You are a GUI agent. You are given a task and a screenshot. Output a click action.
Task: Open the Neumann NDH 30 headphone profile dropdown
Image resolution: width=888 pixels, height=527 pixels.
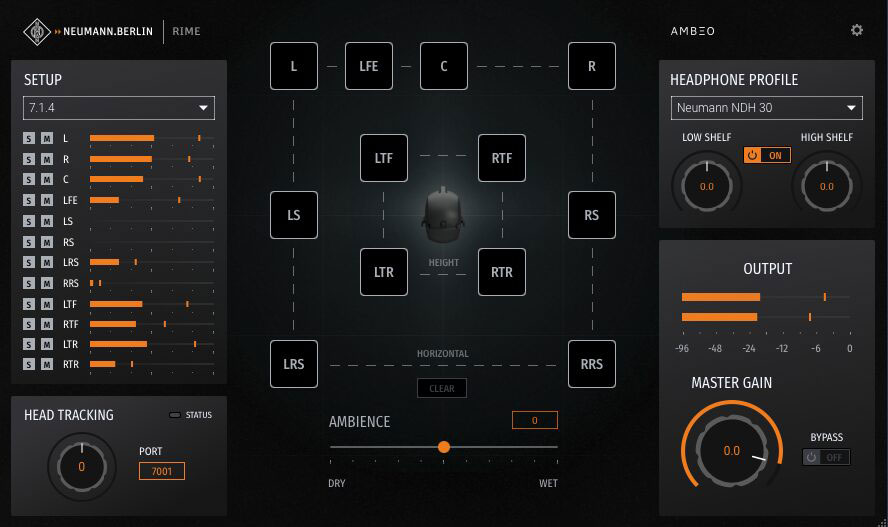[x=767, y=108]
